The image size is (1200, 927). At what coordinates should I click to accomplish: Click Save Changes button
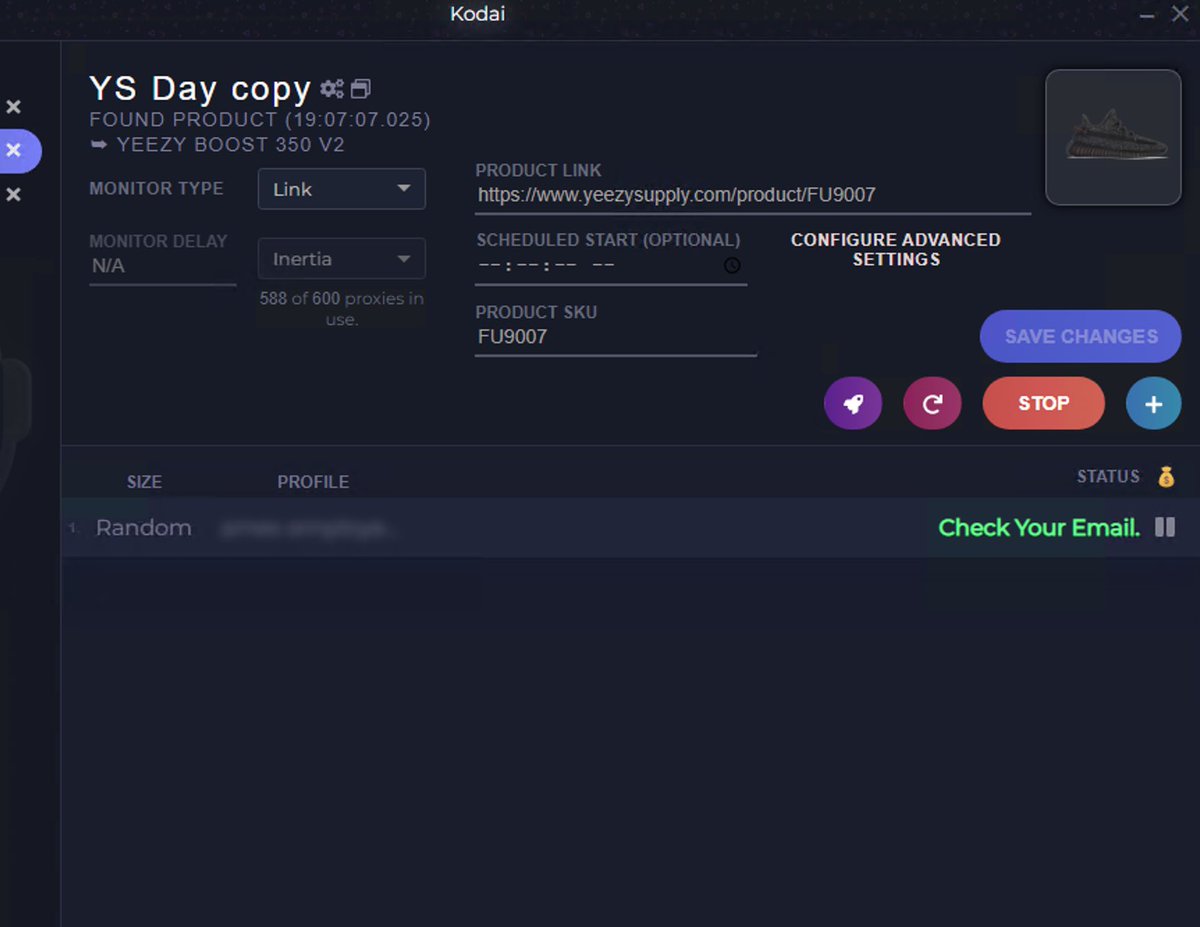[x=1081, y=336]
